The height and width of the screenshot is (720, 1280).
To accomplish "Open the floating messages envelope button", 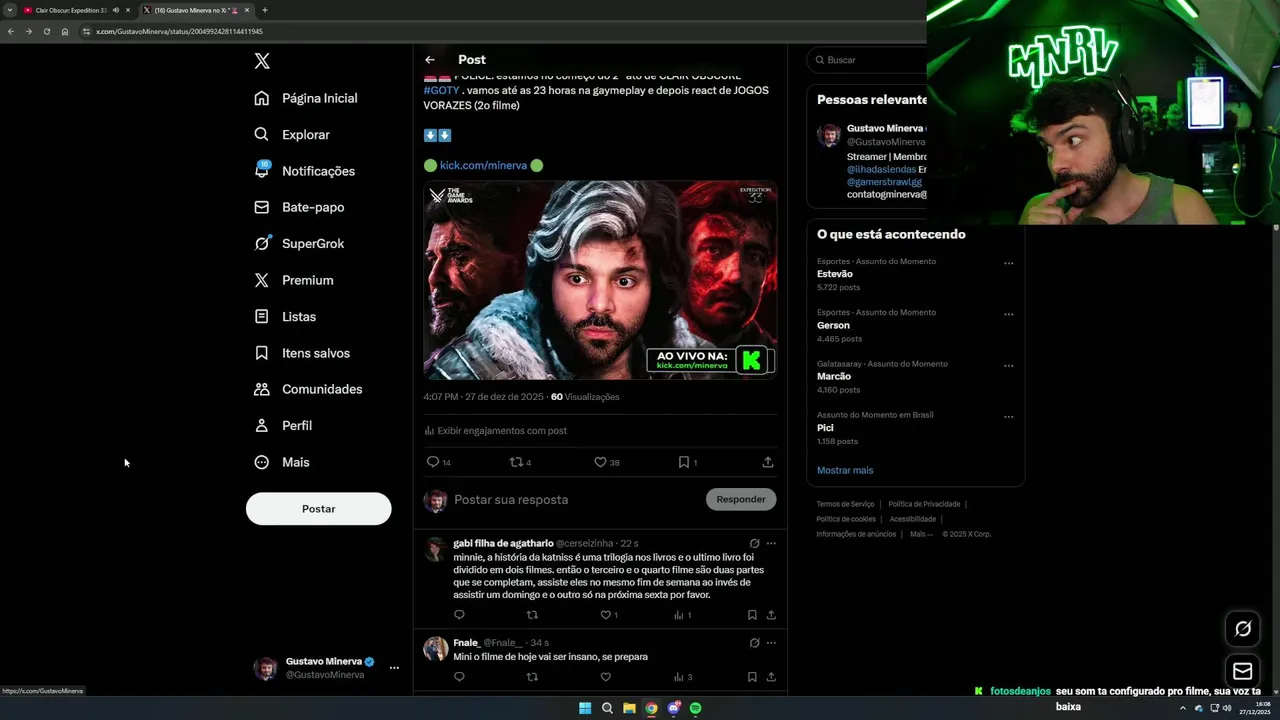I will tap(1243, 671).
